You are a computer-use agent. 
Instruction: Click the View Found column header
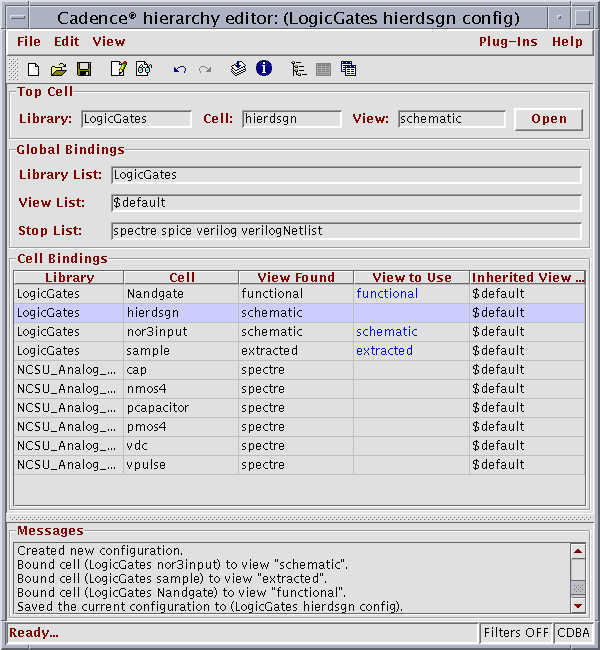click(295, 278)
